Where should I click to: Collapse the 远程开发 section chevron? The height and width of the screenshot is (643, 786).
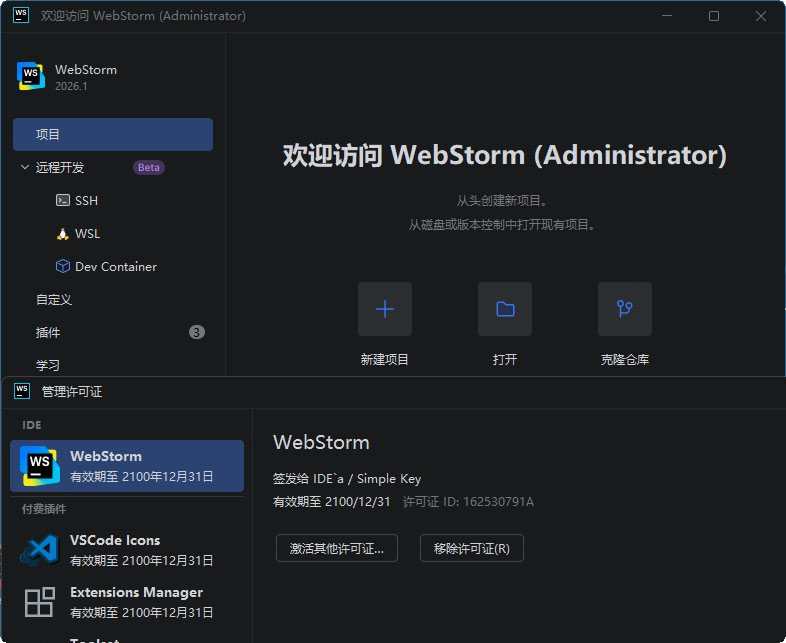coord(25,167)
